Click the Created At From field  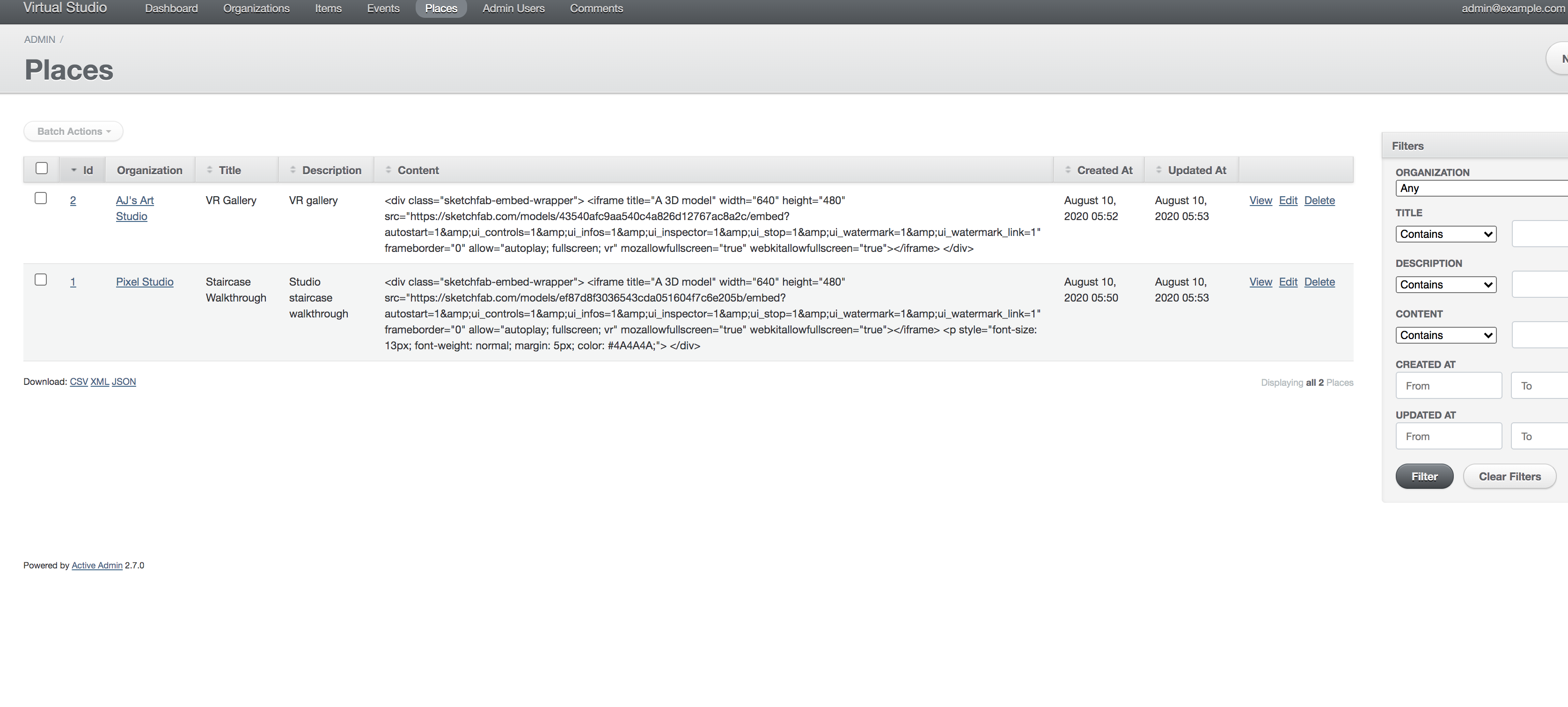(1448, 385)
